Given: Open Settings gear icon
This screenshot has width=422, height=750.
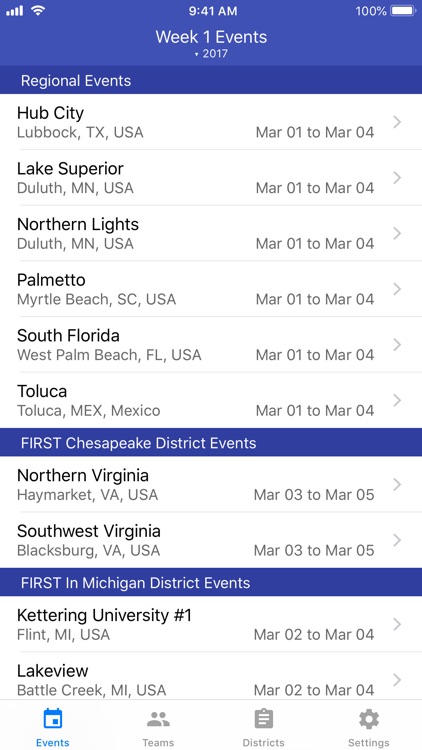Looking at the screenshot, I should pos(369,718).
